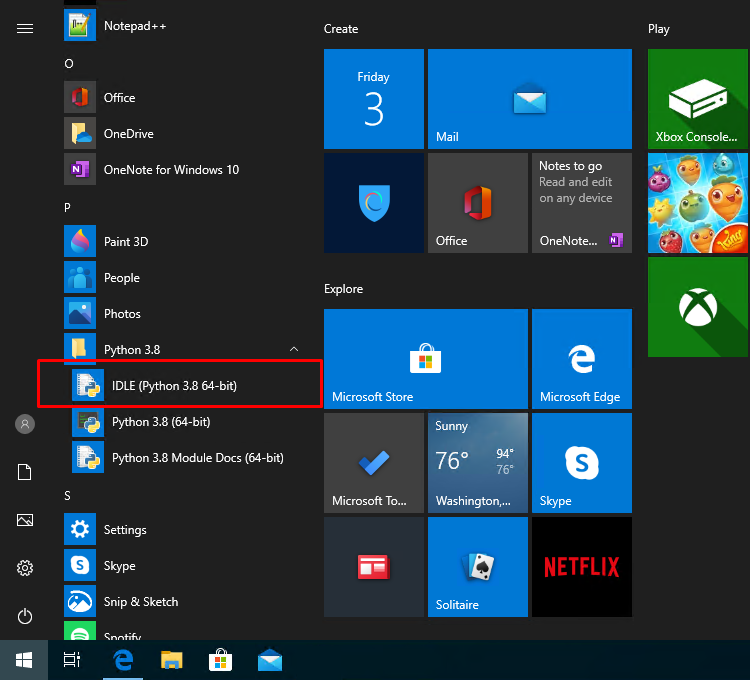The width and height of the screenshot is (750, 680).
Task: Open the Microsoft To Do tile
Action: tap(374, 463)
